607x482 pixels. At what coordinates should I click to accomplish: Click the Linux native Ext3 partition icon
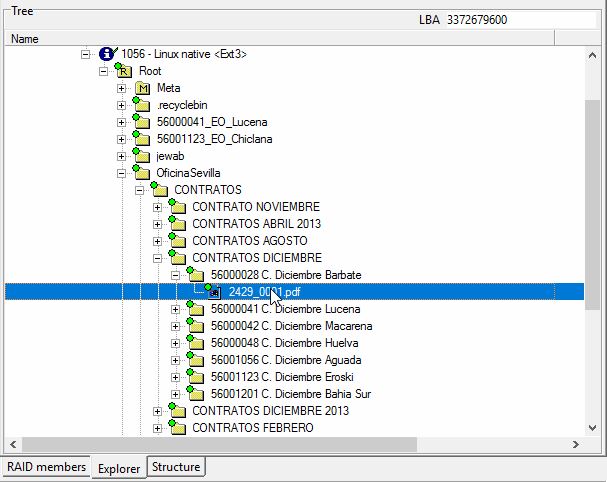point(107,54)
